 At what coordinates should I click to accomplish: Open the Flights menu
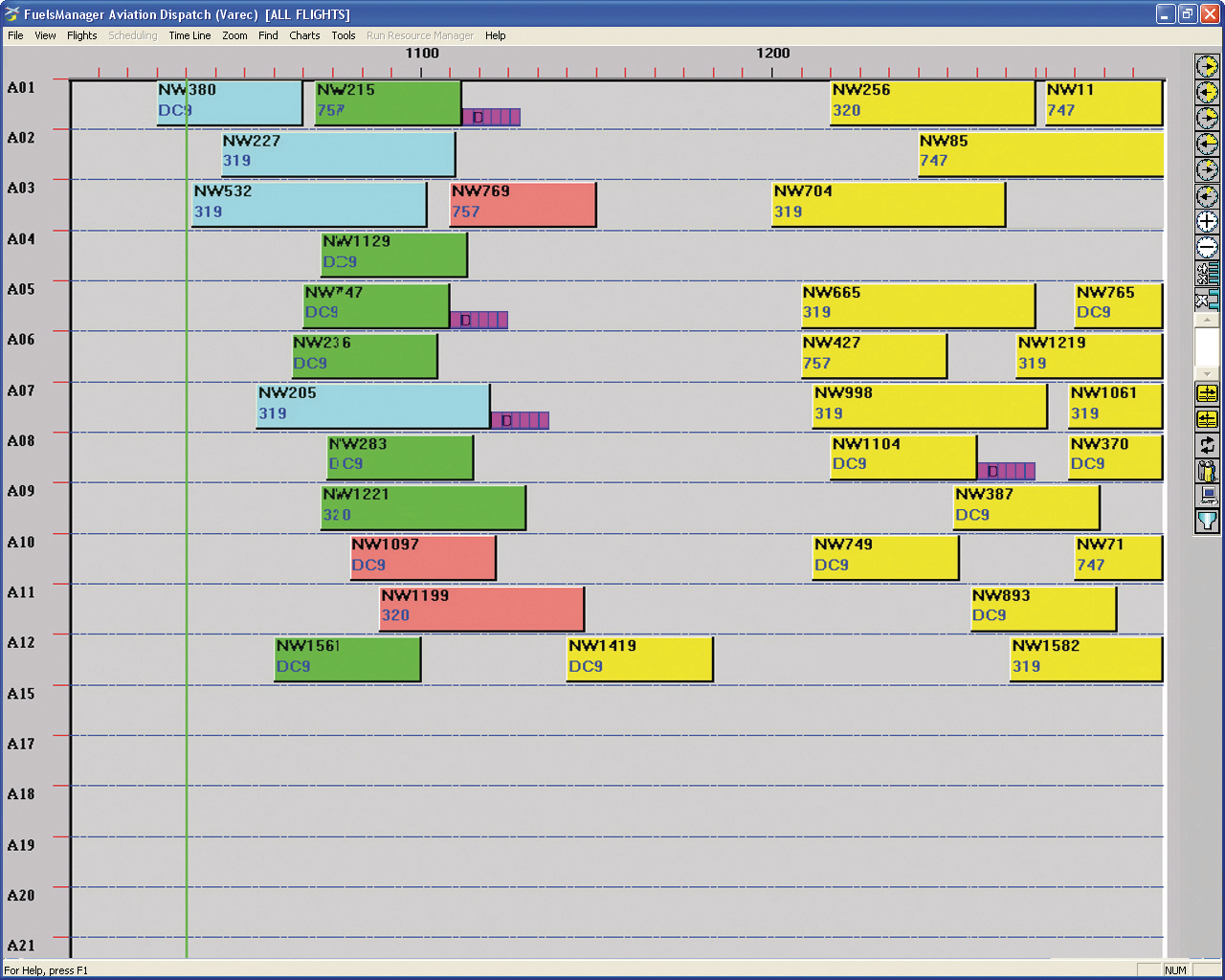point(81,35)
